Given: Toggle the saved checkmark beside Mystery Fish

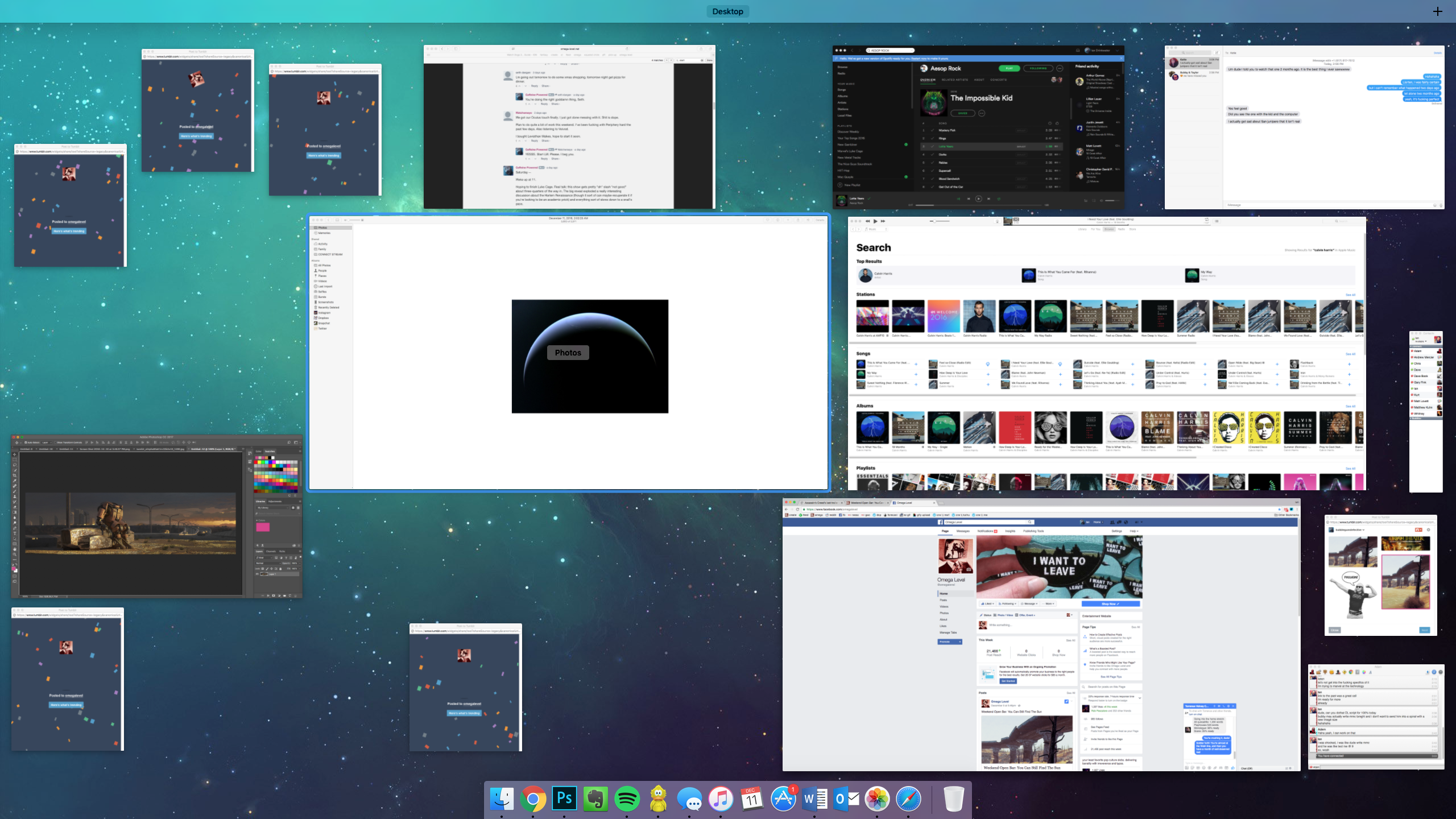Looking at the screenshot, I should 932,130.
